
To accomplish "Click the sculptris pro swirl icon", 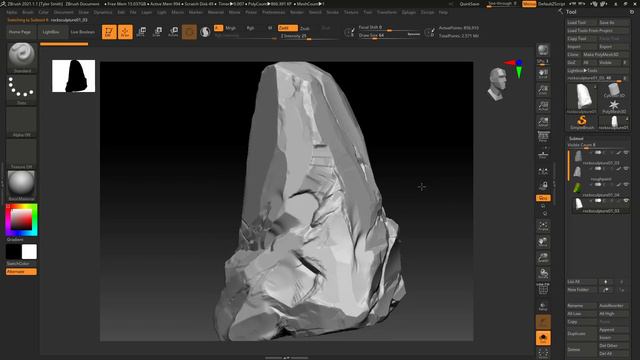I will (x=205, y=32).
